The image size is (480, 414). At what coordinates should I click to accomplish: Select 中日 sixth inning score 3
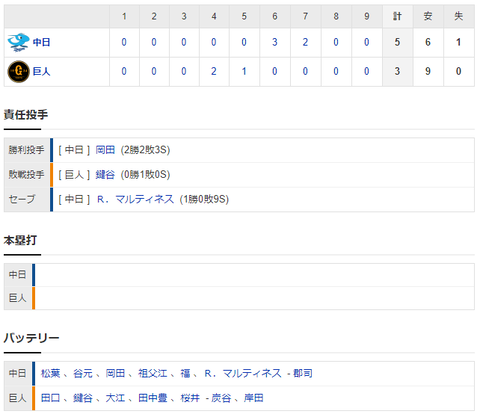pos(275,42)
